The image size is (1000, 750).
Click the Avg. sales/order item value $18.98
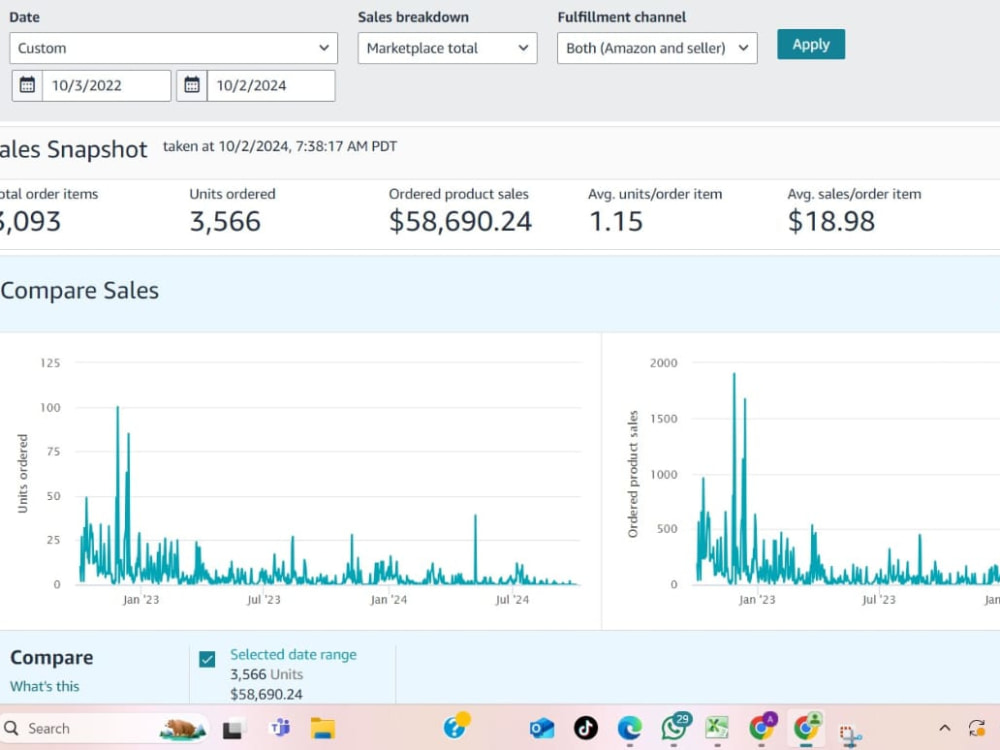coord(831,221)
